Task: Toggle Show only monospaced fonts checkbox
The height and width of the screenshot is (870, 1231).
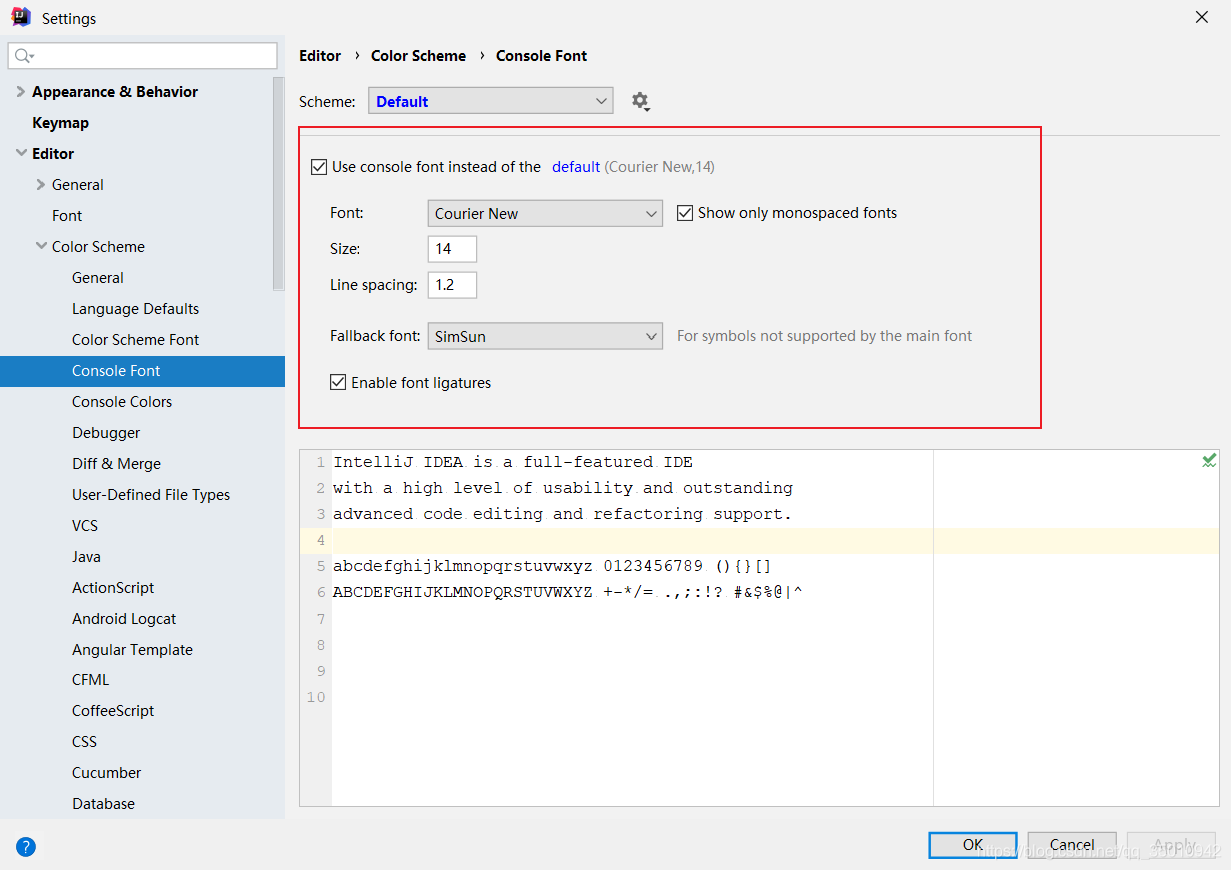Action: tap(685, 213)
